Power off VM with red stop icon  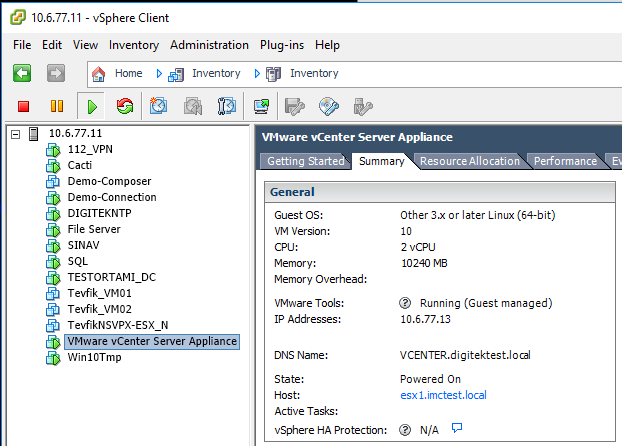23,106
